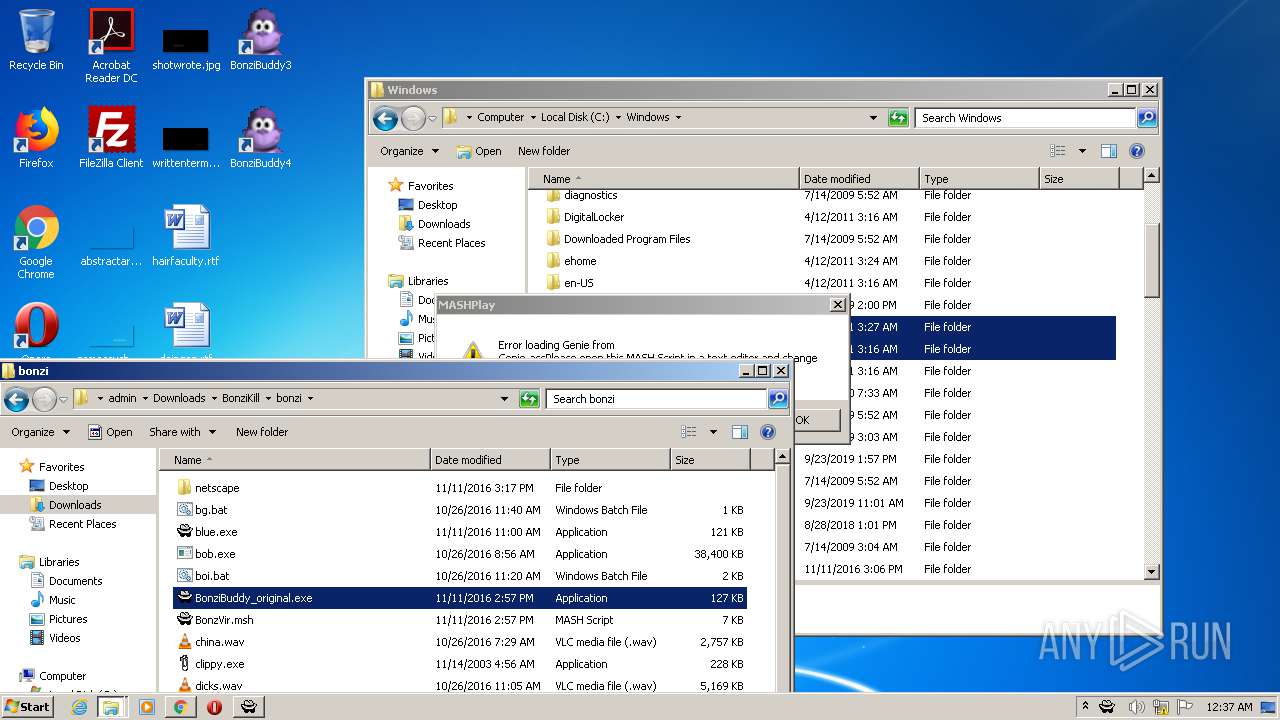
Task: Open view options dropdown in Windows window
Action: point(1082,151)
